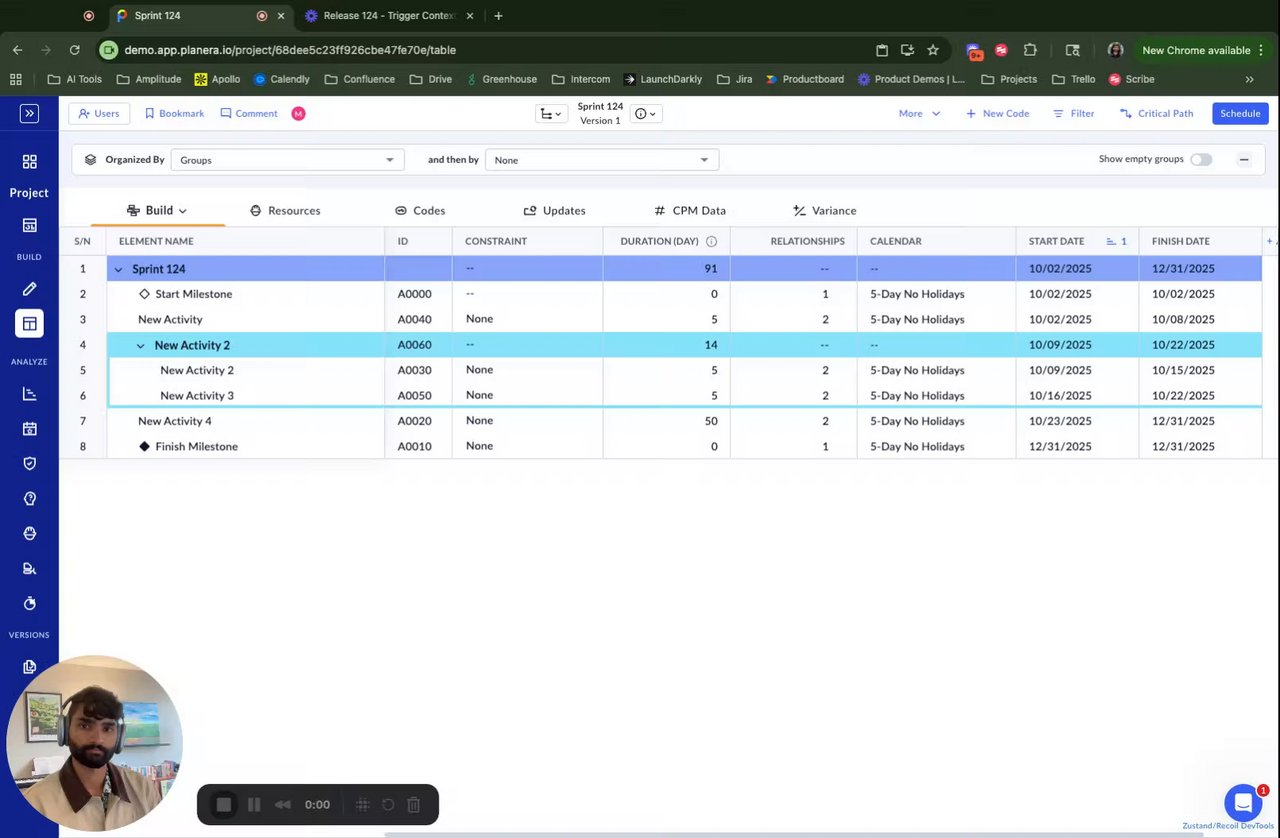Open Intercom chat bubble launcher
The width and height of the screenshot is (1280, 838).
tap(1242, 802)
